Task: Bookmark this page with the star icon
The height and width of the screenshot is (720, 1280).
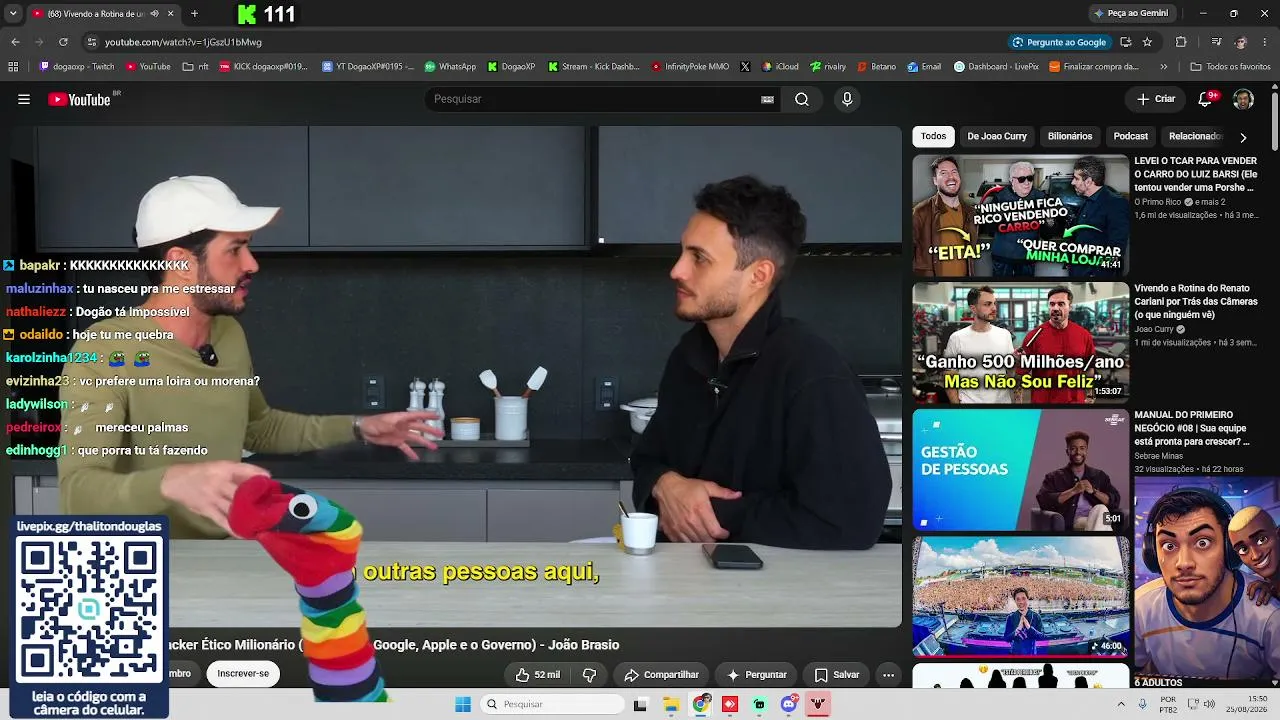Action: (x=1147, y=42)
